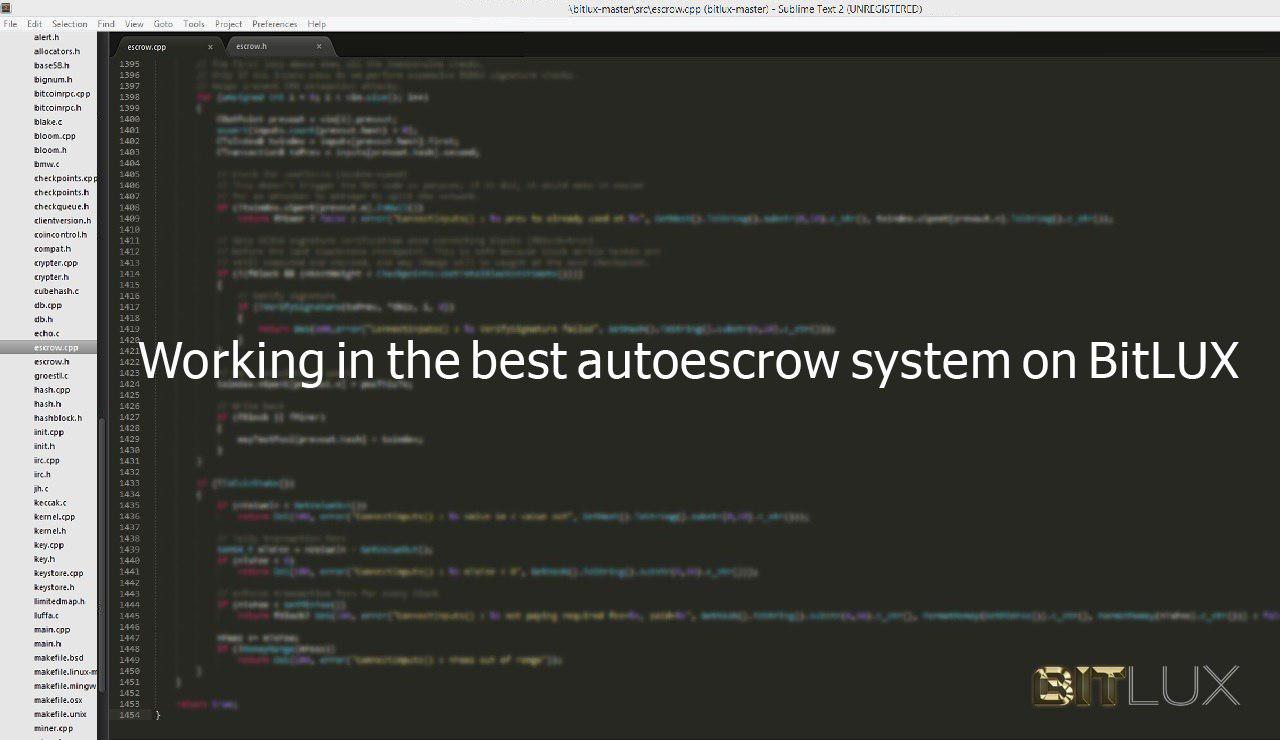Select escrow.h in the sidebar file list
This screenshot has height=740, width=1280.
[52, 361]
